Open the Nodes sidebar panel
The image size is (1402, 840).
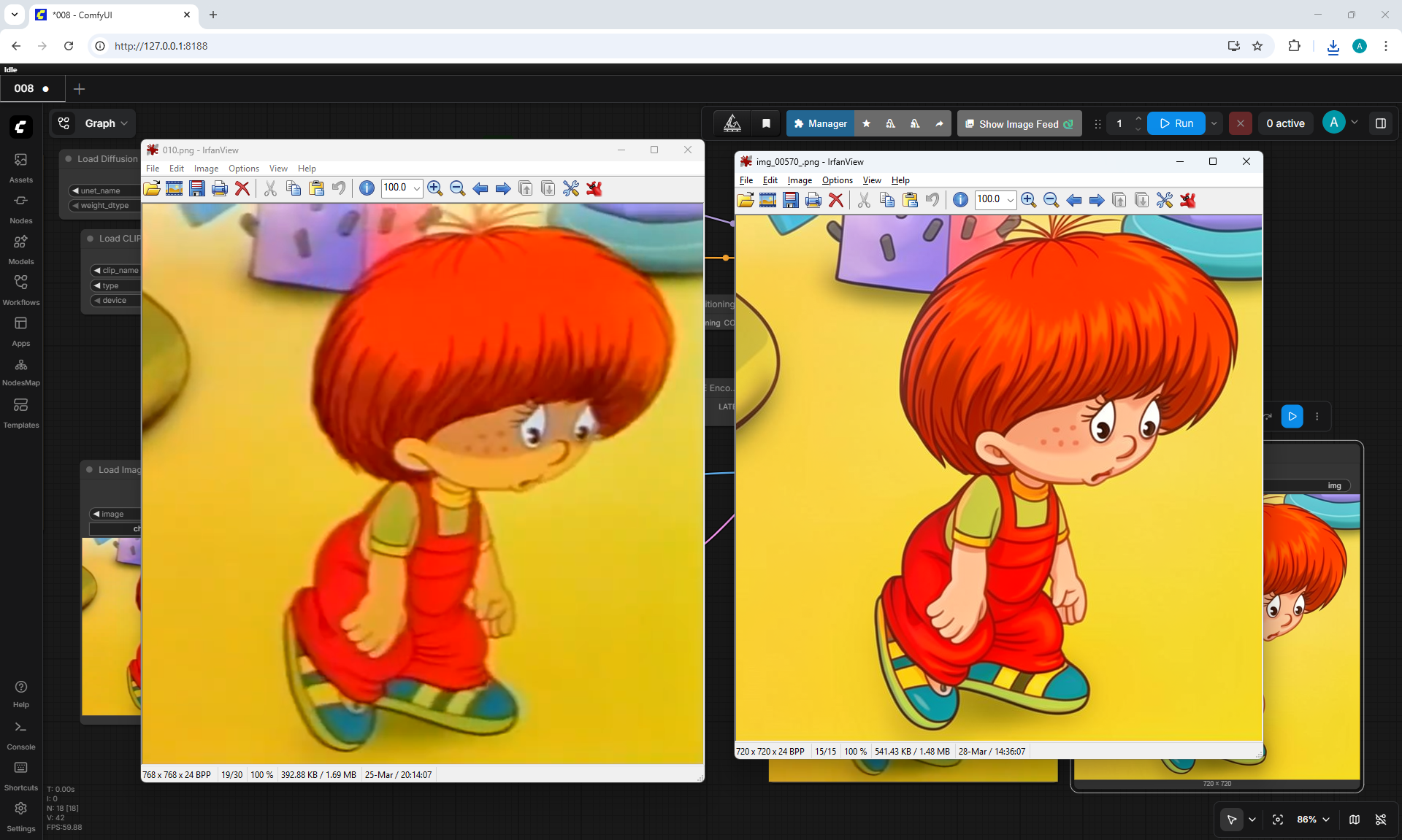(x=20, y=208)
